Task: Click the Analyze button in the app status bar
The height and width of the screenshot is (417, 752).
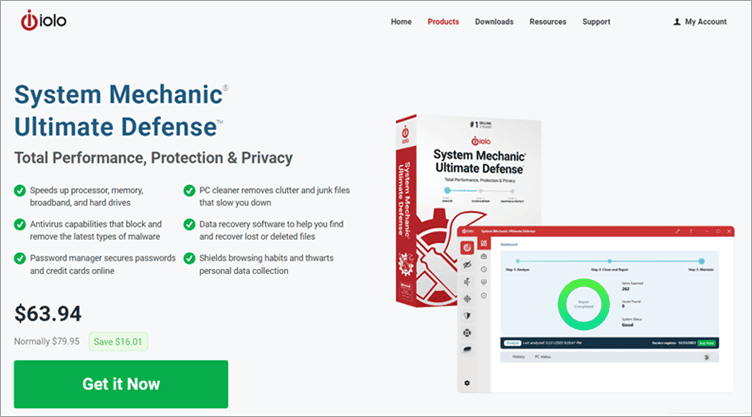Action: [x=512, y=343]
